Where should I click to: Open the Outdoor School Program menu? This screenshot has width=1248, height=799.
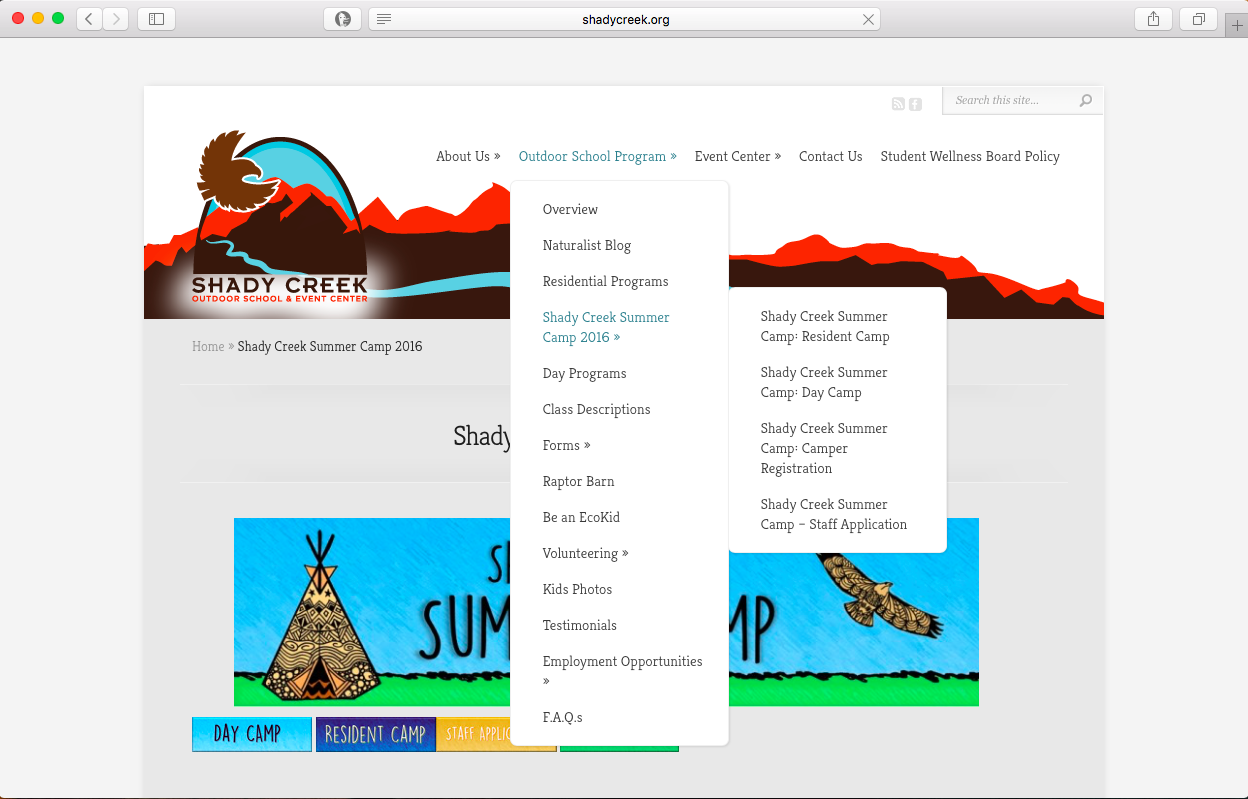tap(598, 156)
